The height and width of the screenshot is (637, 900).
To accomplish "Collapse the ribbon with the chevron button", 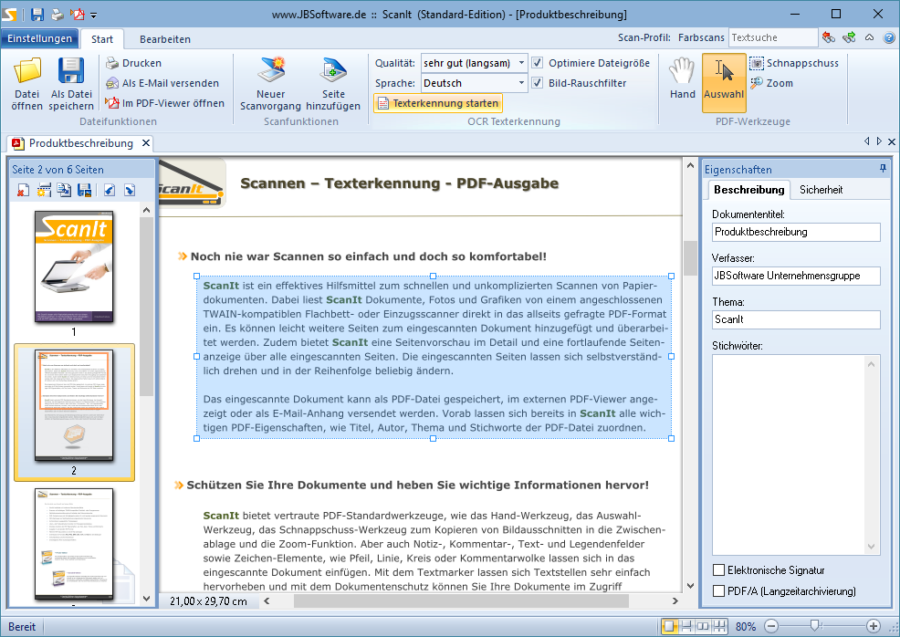I will [x=870, y=37].
